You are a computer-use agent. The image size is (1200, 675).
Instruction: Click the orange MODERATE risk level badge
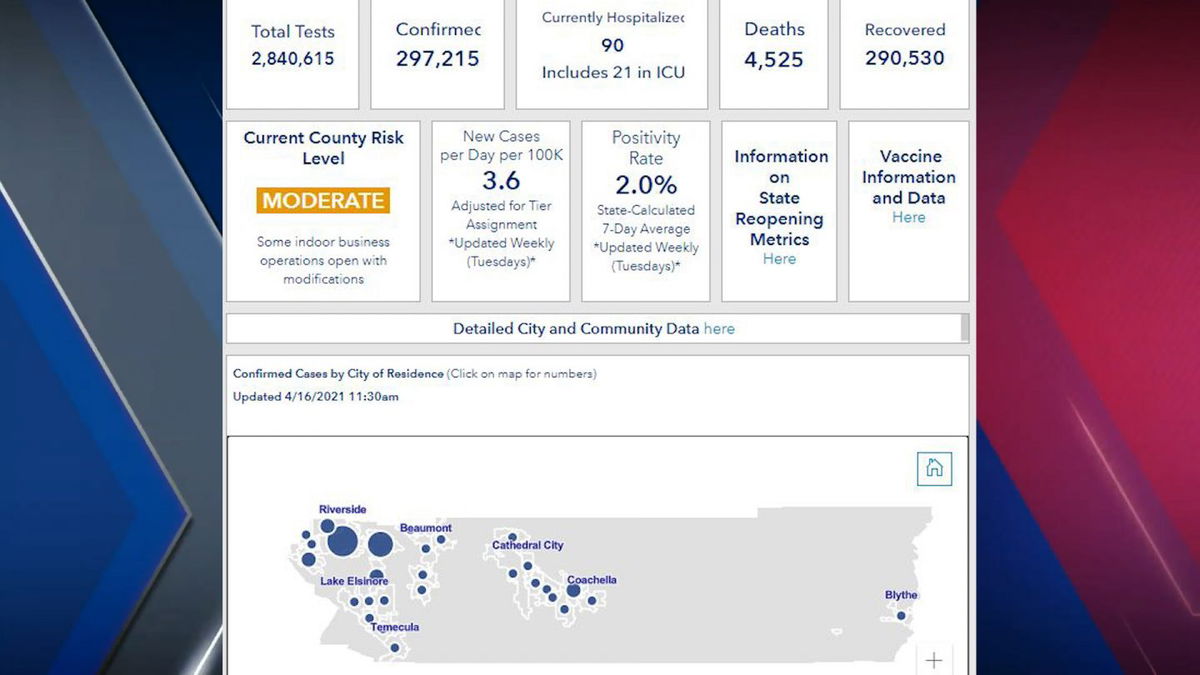point(323,200)
